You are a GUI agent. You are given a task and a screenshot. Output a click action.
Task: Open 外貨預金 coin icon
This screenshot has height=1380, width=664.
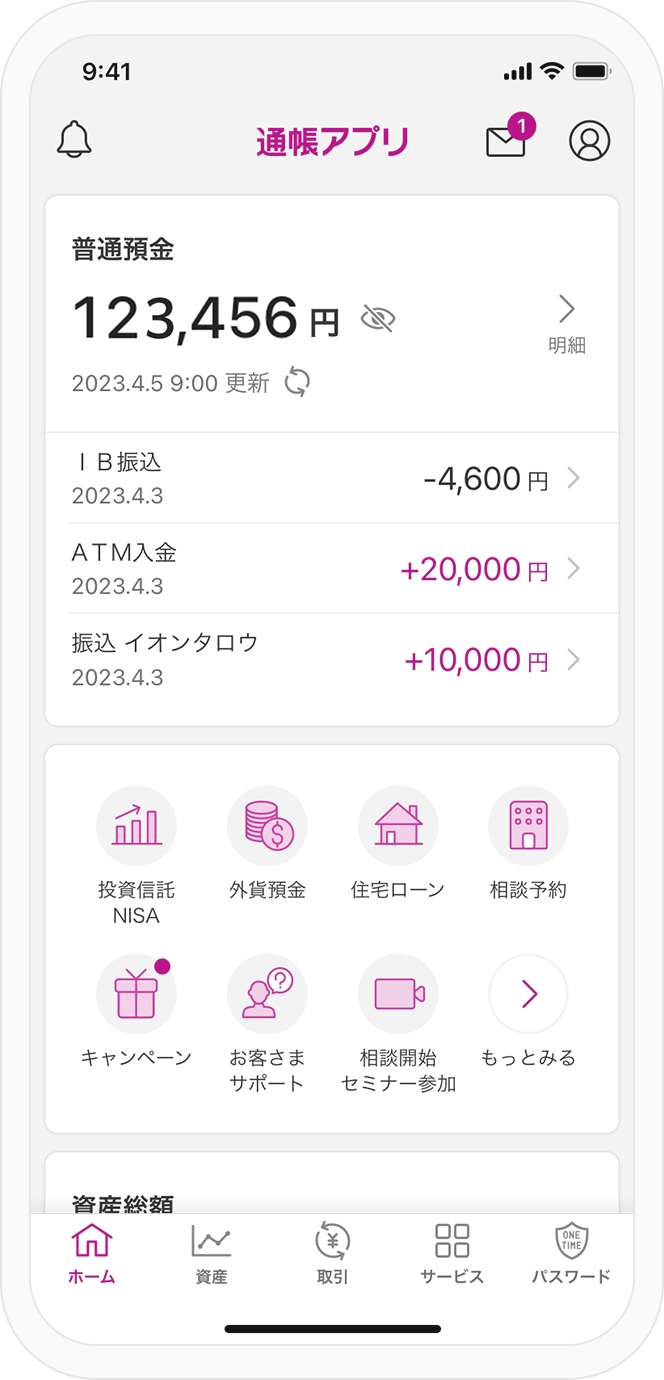pos(267,826)
